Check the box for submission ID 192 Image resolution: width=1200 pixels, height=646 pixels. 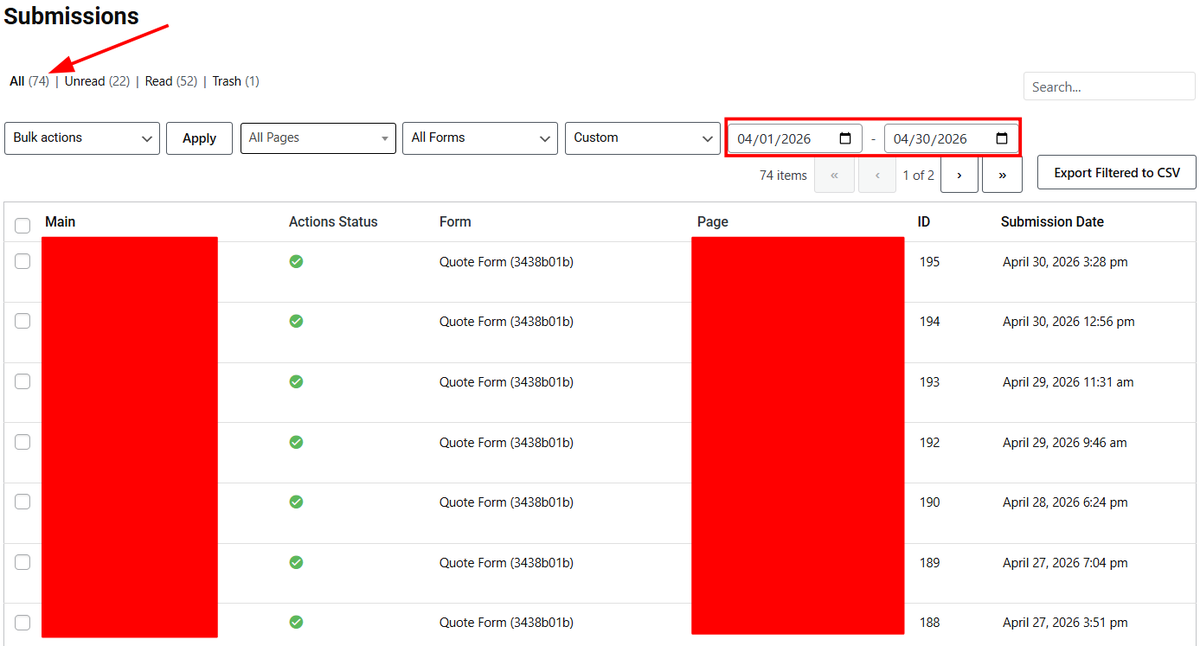[x=22, y=442]
